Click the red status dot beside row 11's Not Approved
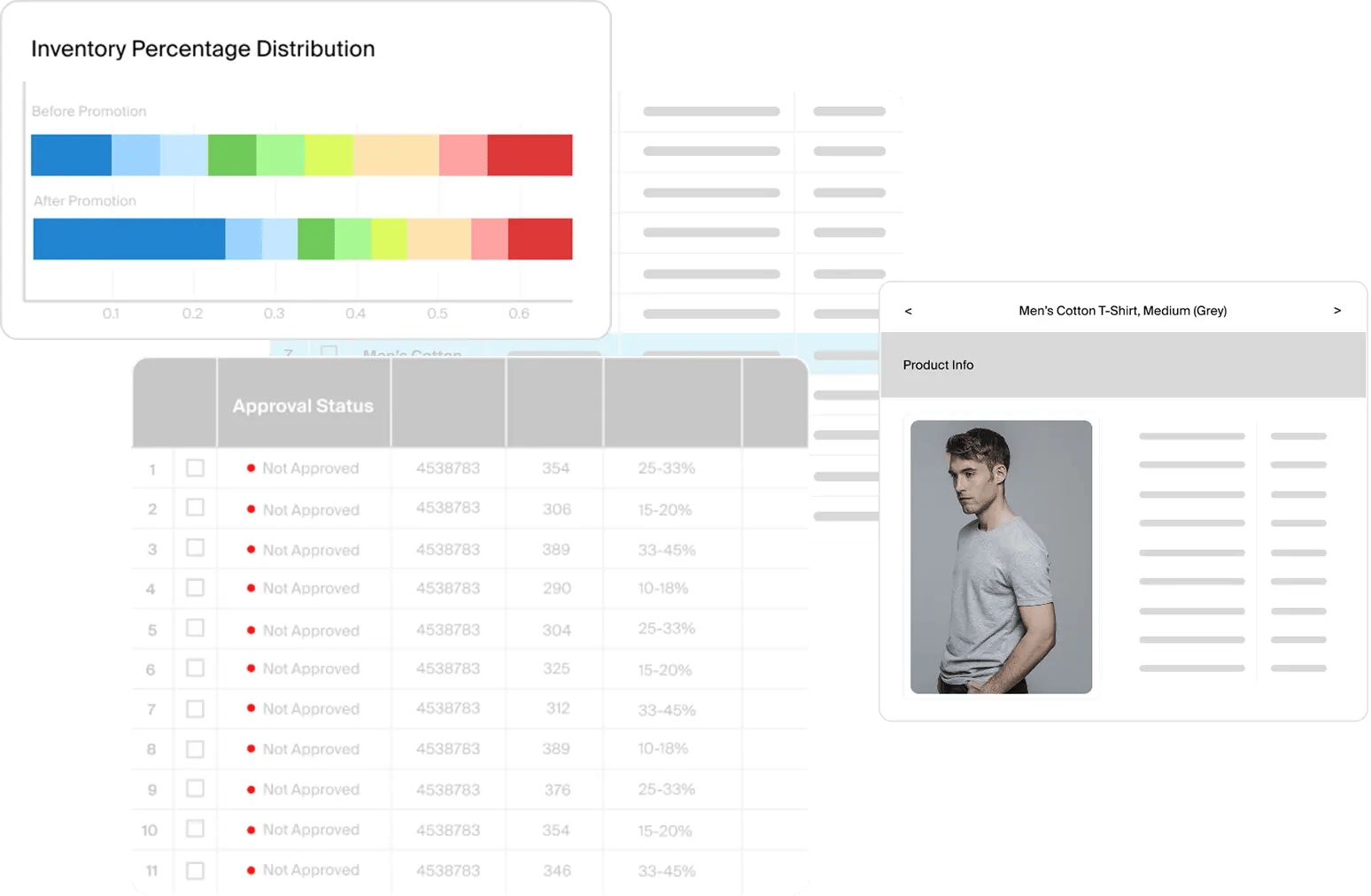The height and width of the screenshot is (896, 1371). pos(252,869)
